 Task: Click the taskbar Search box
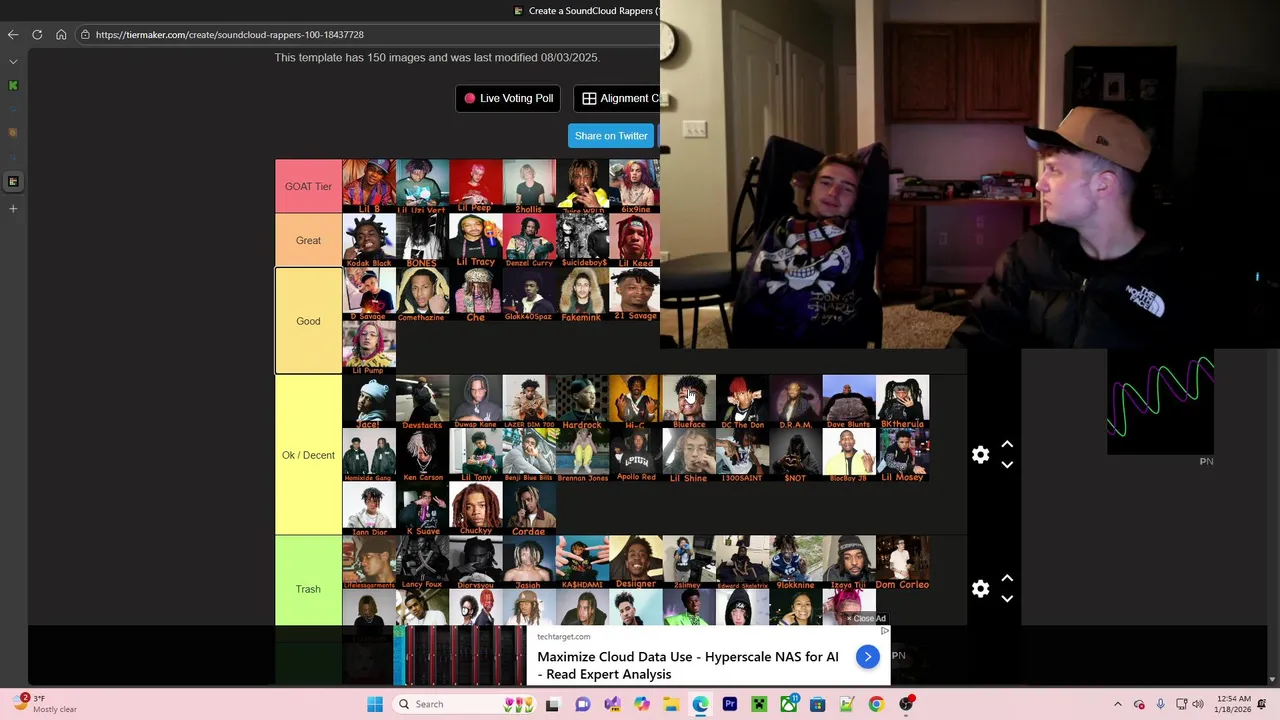click(x=465, y=704)
